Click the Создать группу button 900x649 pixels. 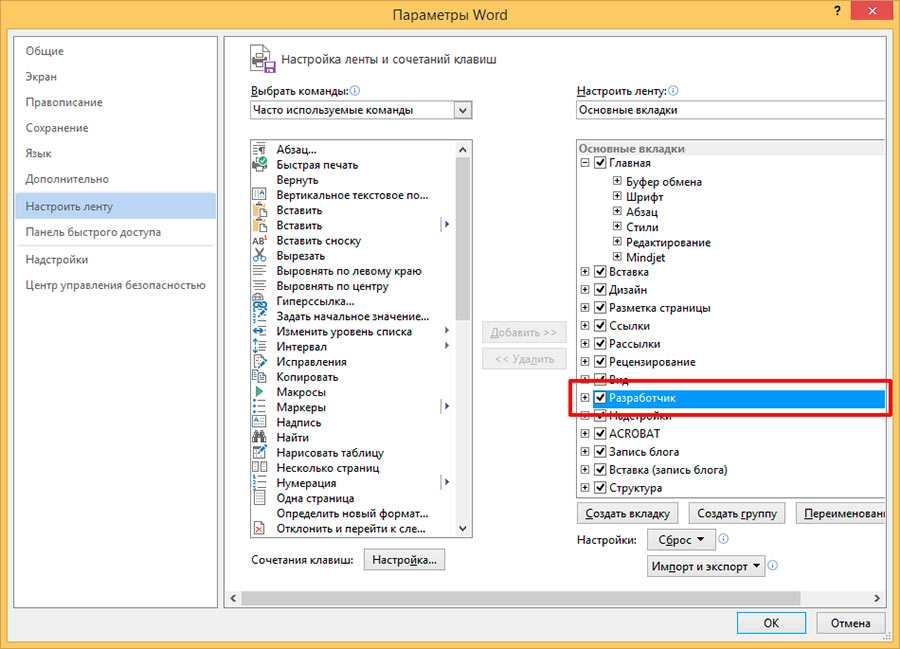(x=737, y=514)
